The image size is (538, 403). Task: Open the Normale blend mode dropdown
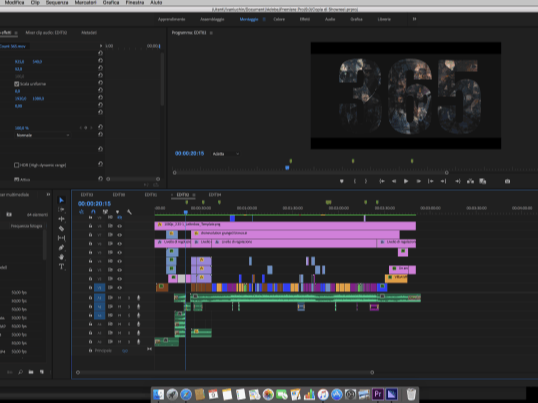[43, 135]
